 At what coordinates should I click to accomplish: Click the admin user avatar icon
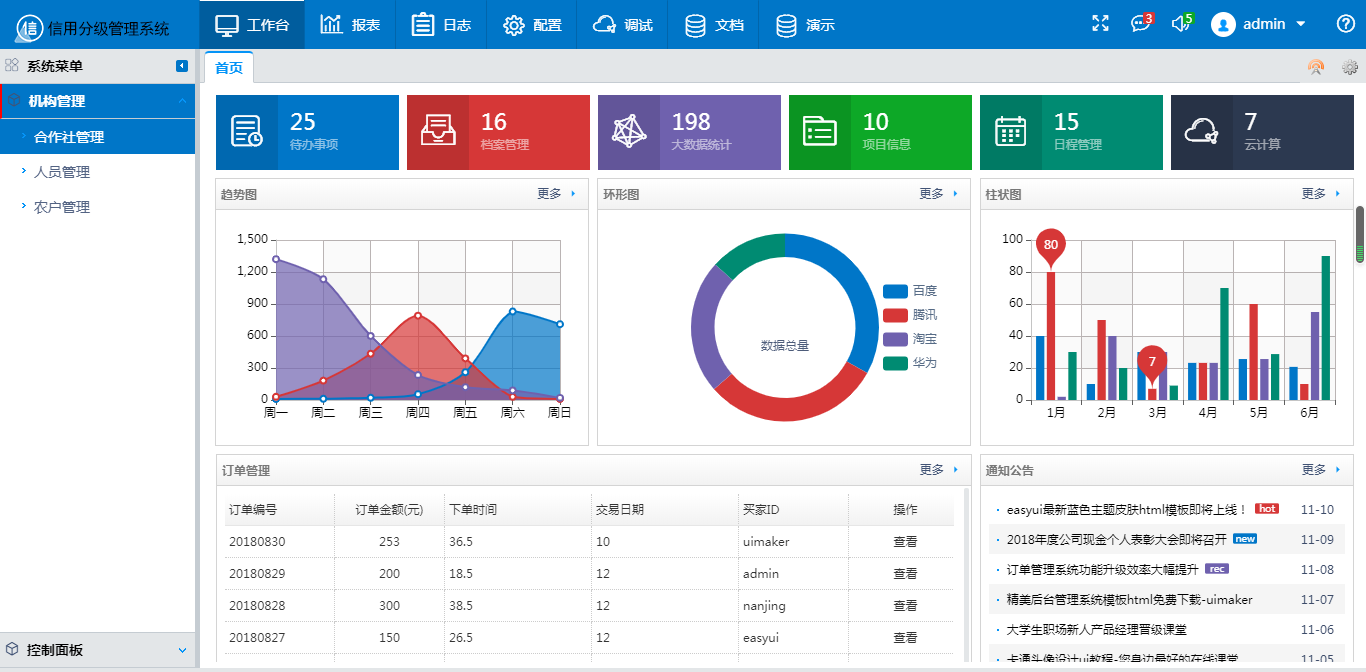[1223, 25]
